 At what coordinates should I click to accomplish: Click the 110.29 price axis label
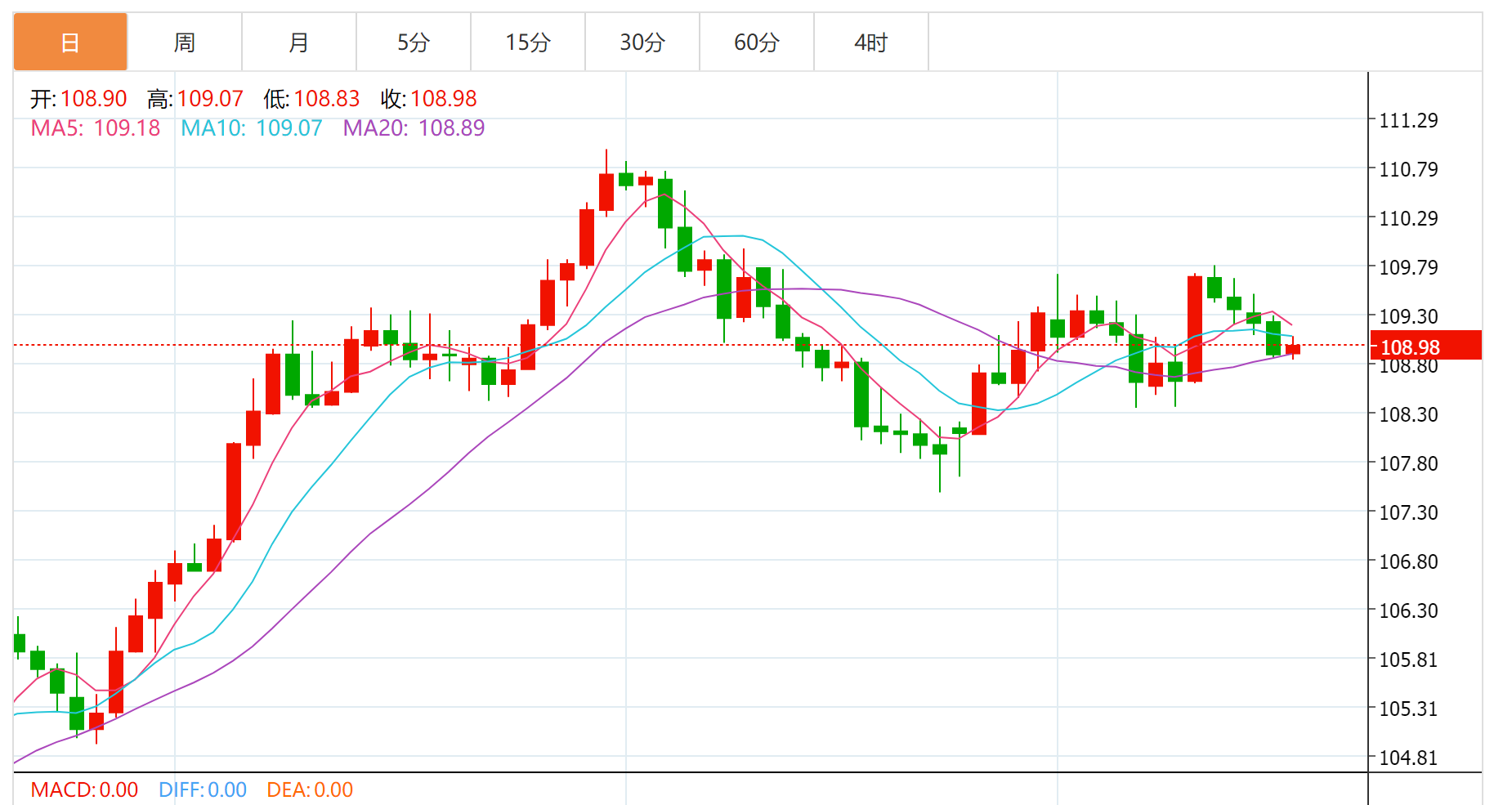point(1408,219)
